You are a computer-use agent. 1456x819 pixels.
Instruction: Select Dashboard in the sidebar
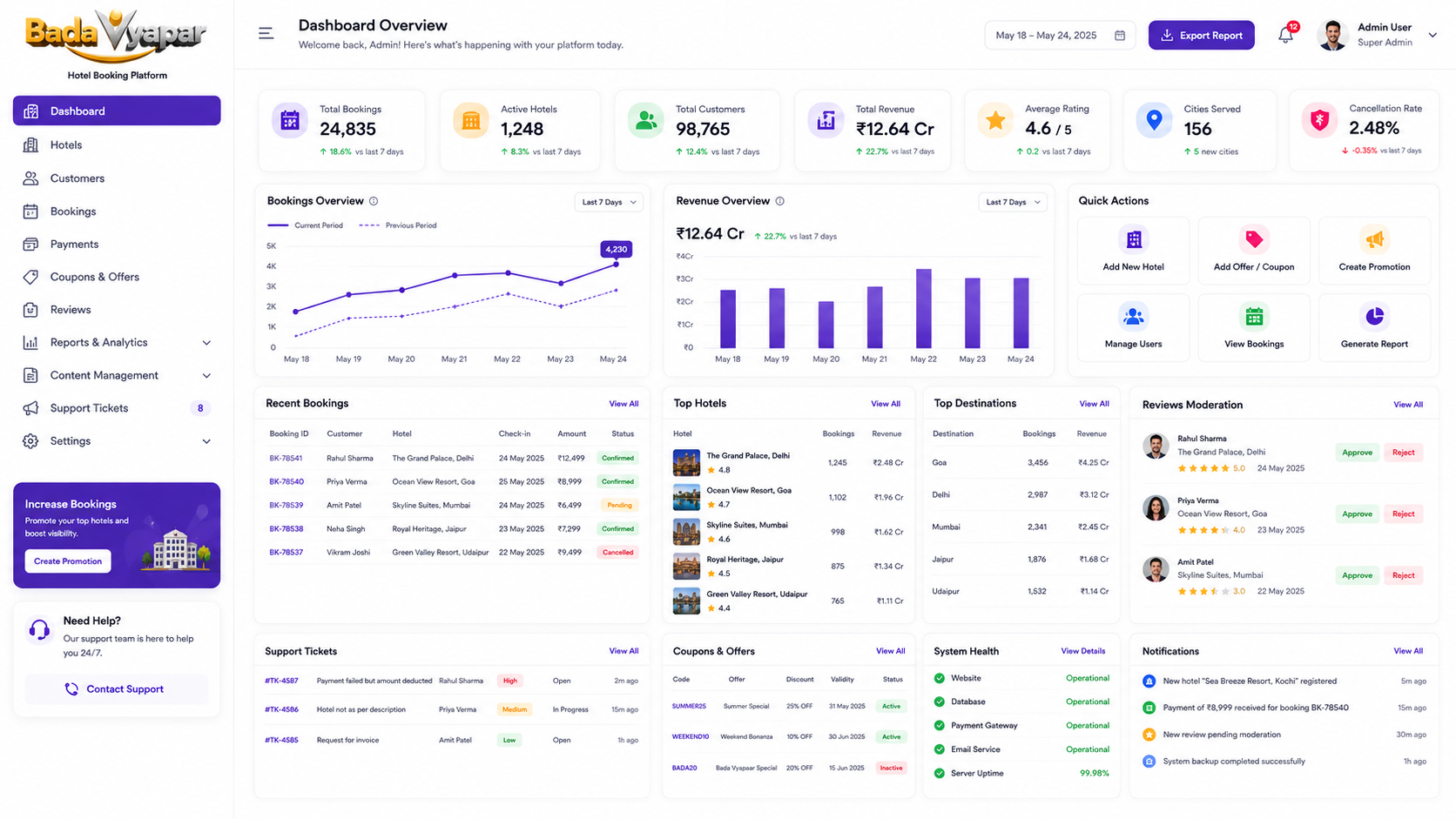[117, 111]
